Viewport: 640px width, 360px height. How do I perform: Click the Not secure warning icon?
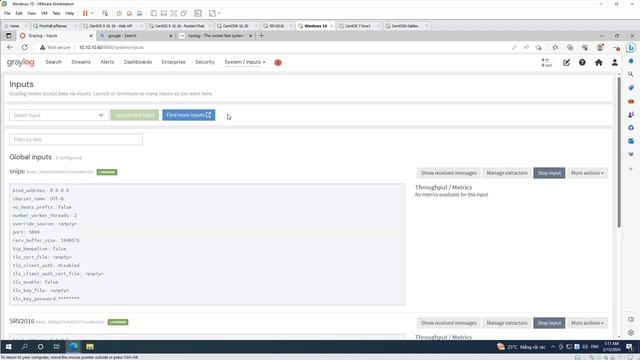coord(42,47)
